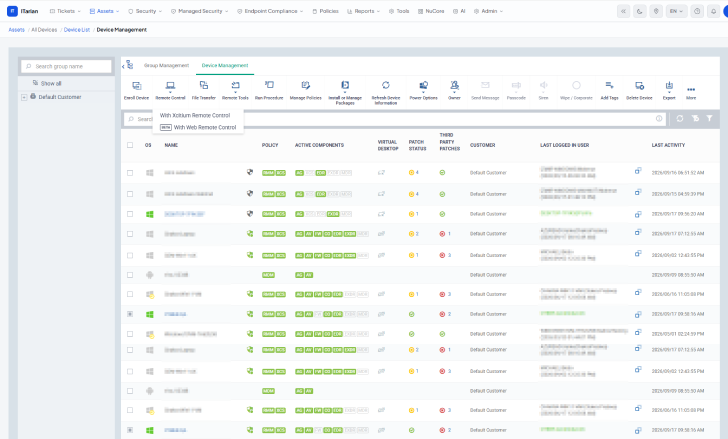Click the clear filters icon beside table refresh
728x439 pixels.
click(x=695, y=119)
